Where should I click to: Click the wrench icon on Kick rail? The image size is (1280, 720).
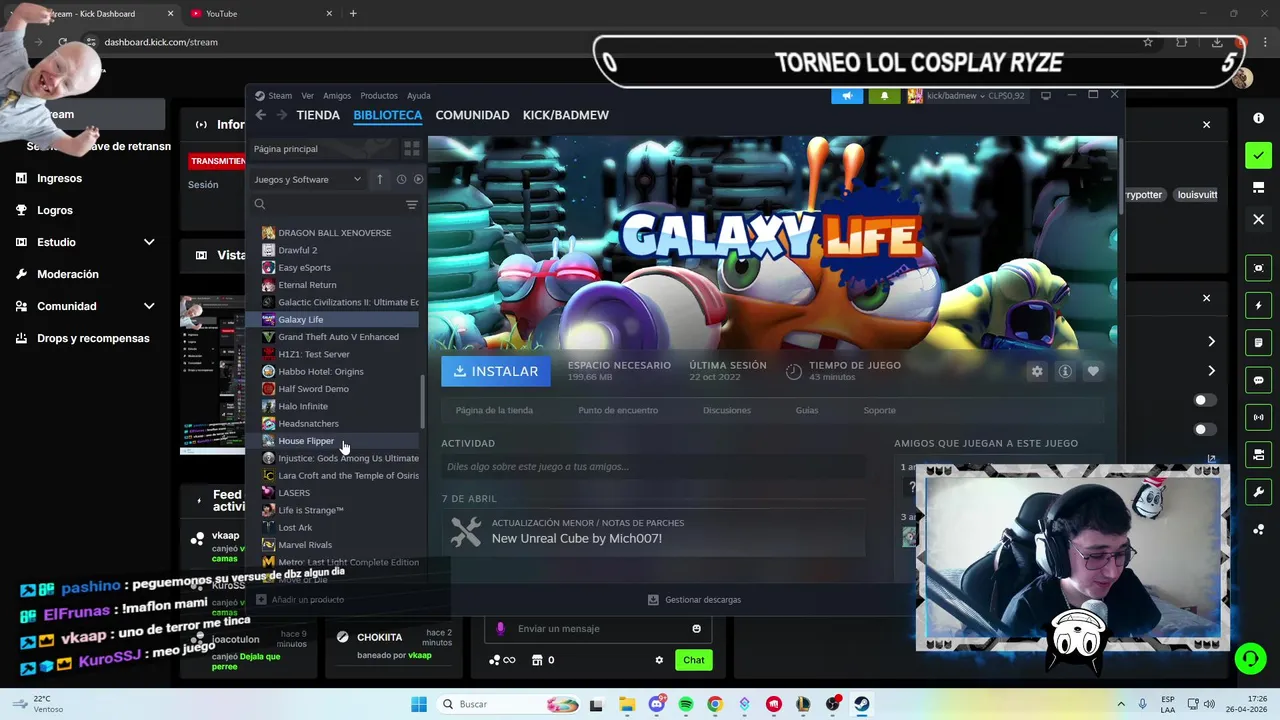point(1258,492)
